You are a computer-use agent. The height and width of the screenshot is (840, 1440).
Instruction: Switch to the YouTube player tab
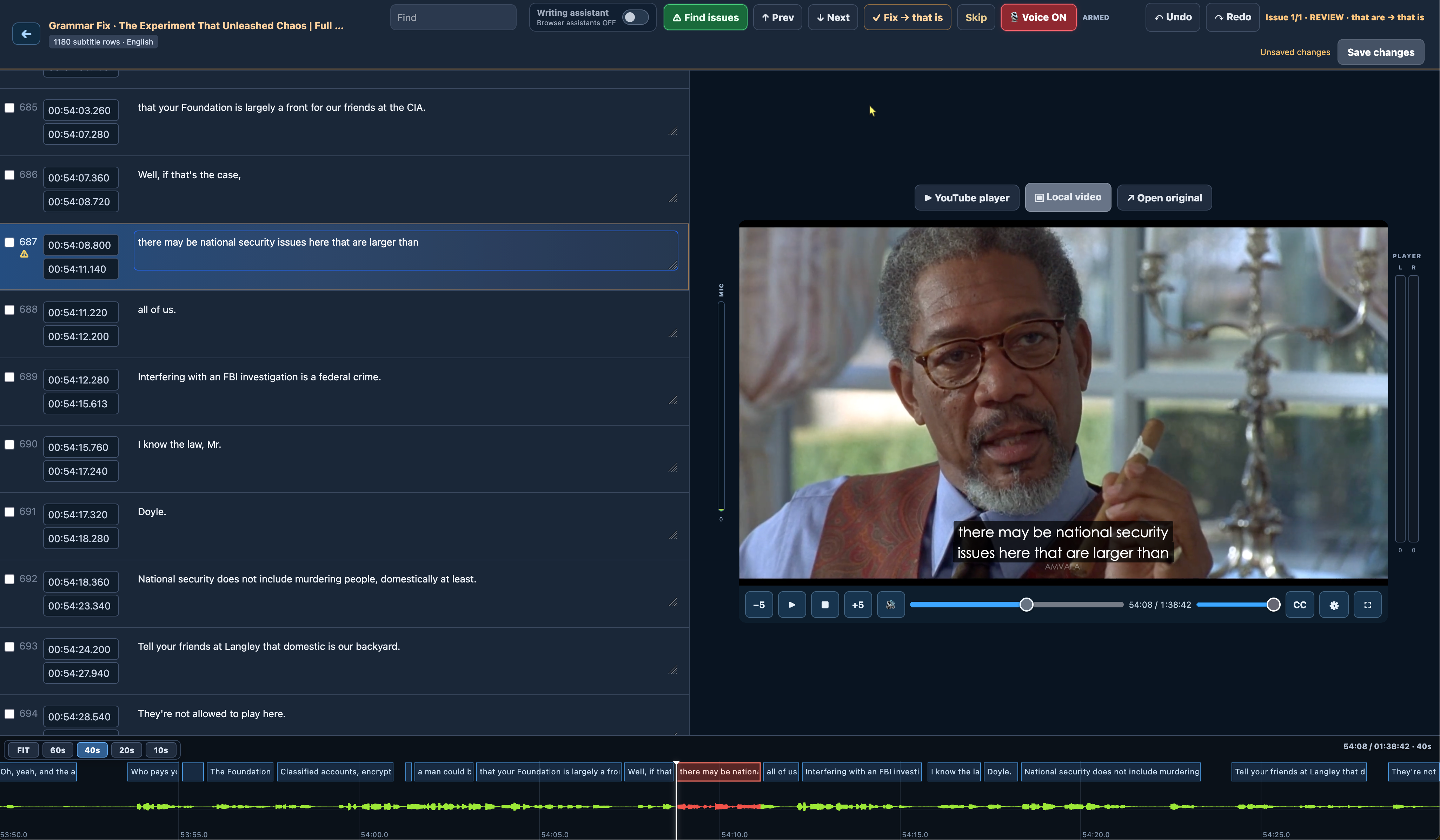tap(967, 198)
